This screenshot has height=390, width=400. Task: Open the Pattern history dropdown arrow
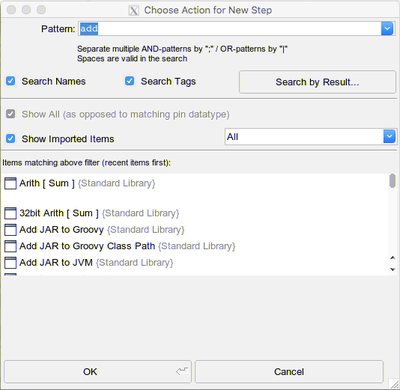[387, 29]
